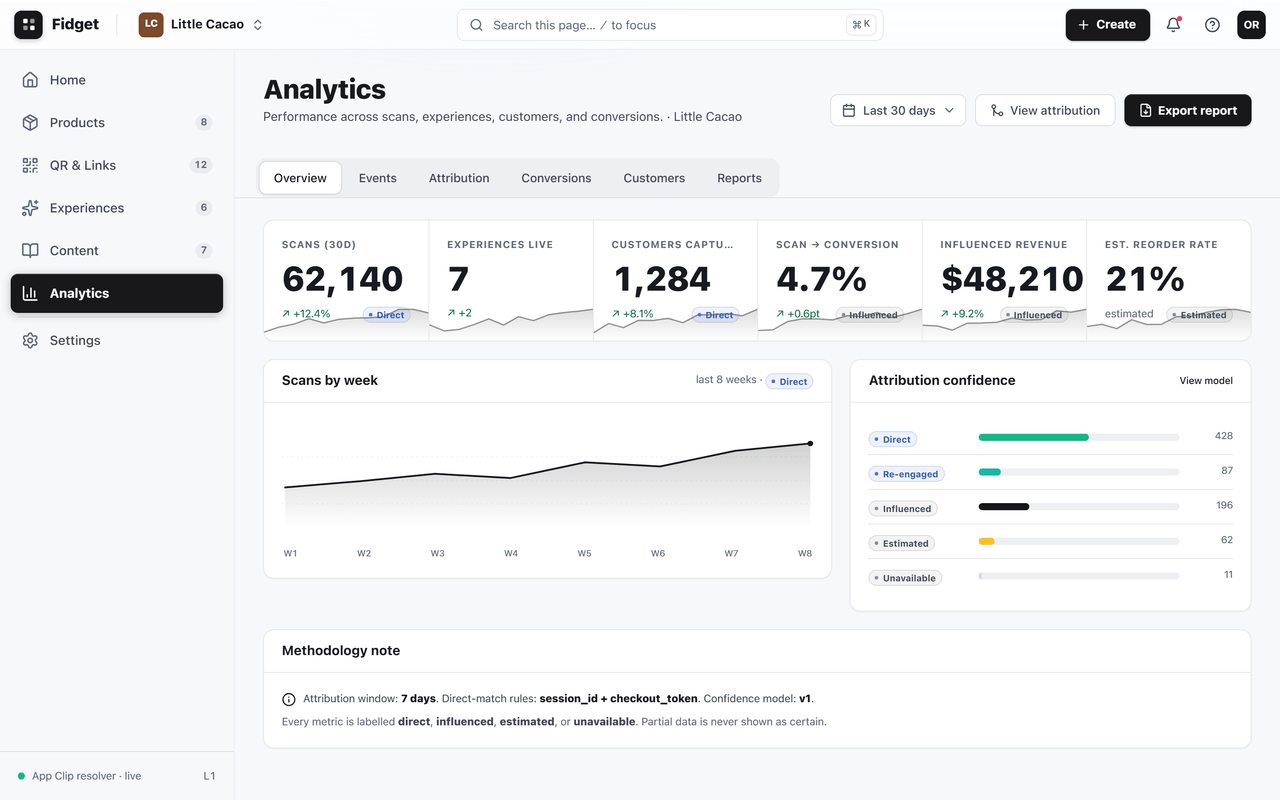Screen dimensions: 1280x800
Task: Select Analytics in sidebar
Action: (x=117, y=293)
